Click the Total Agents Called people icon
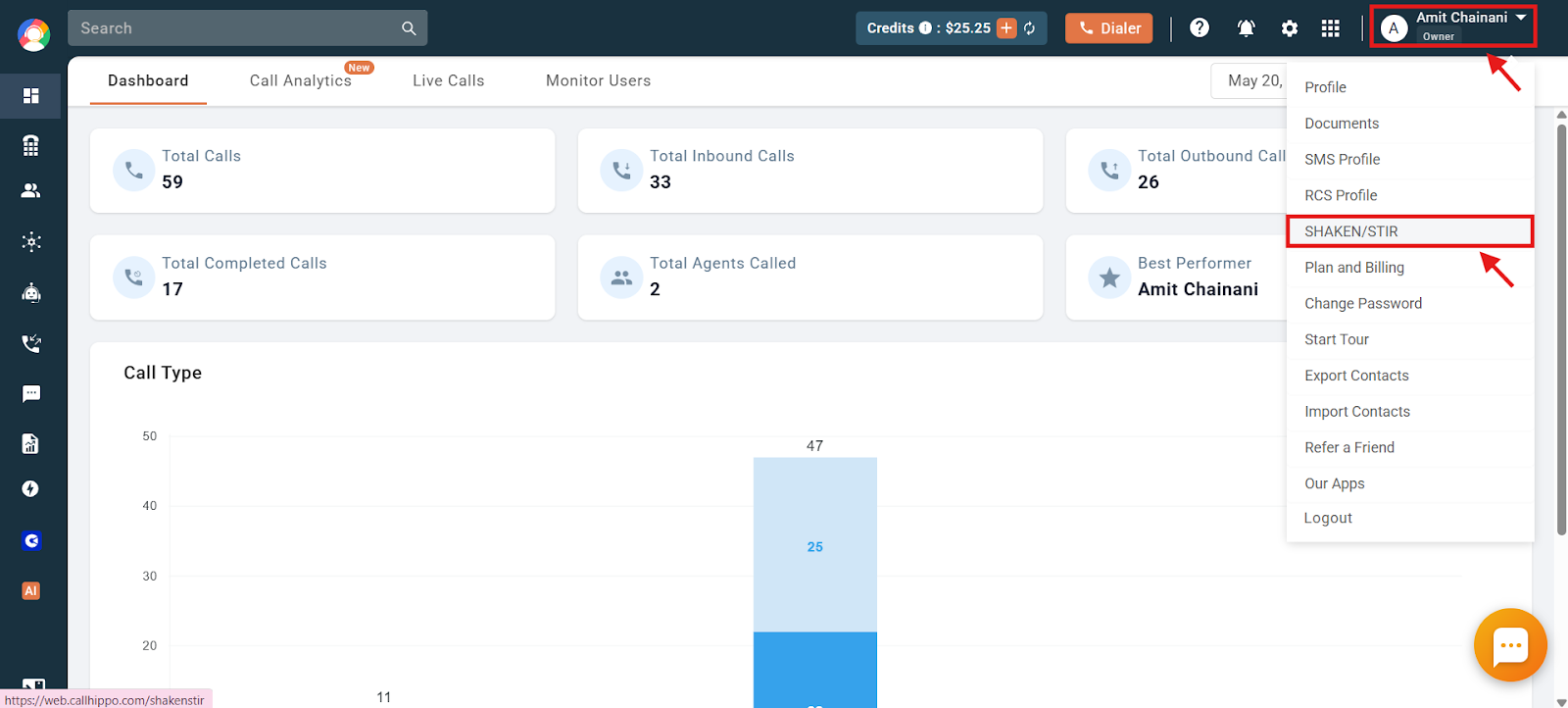The height and width of the screenshot is (708, 1568). (621, 278)
